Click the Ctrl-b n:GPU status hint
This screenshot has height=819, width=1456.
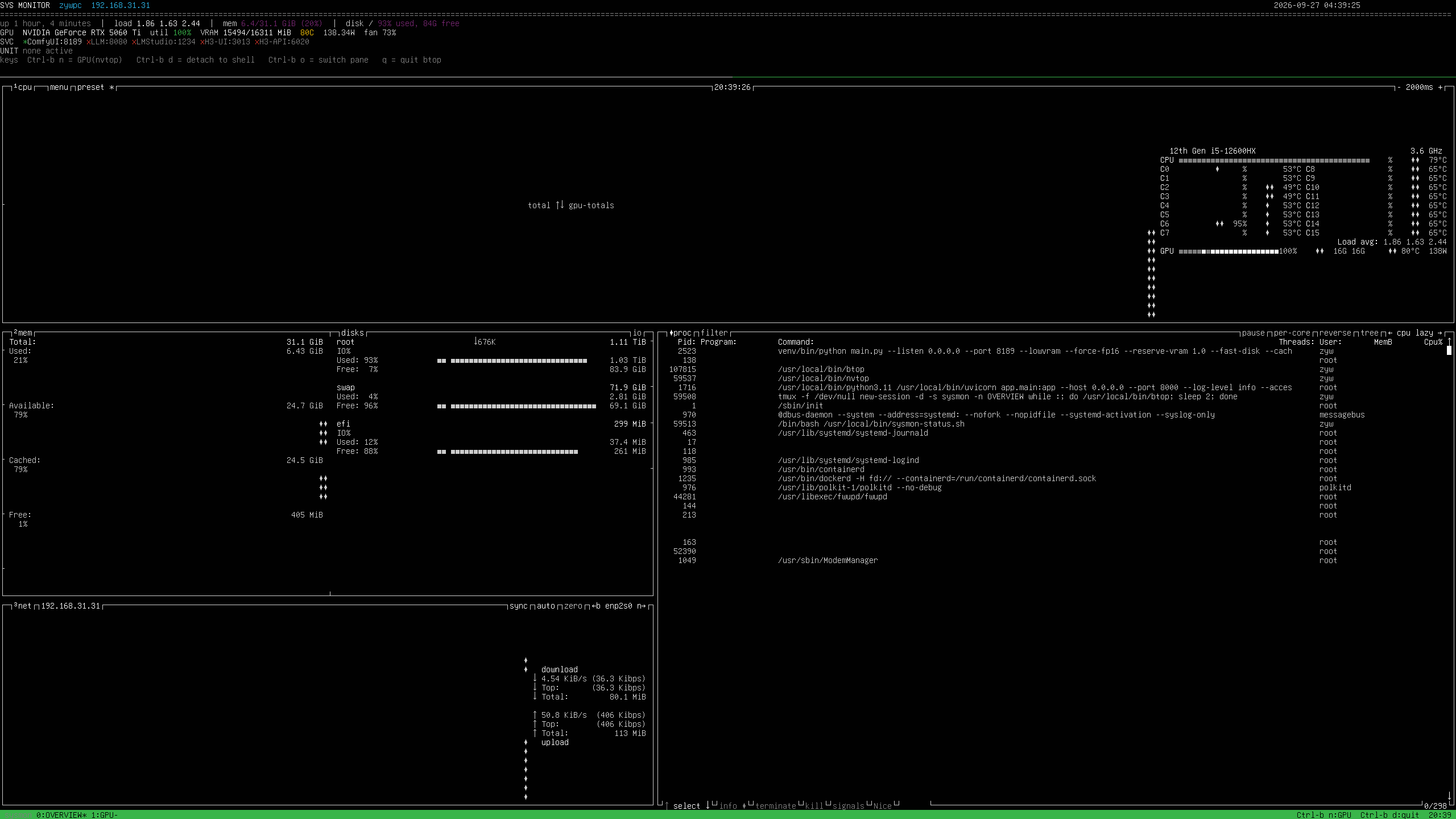[1324, 815]
